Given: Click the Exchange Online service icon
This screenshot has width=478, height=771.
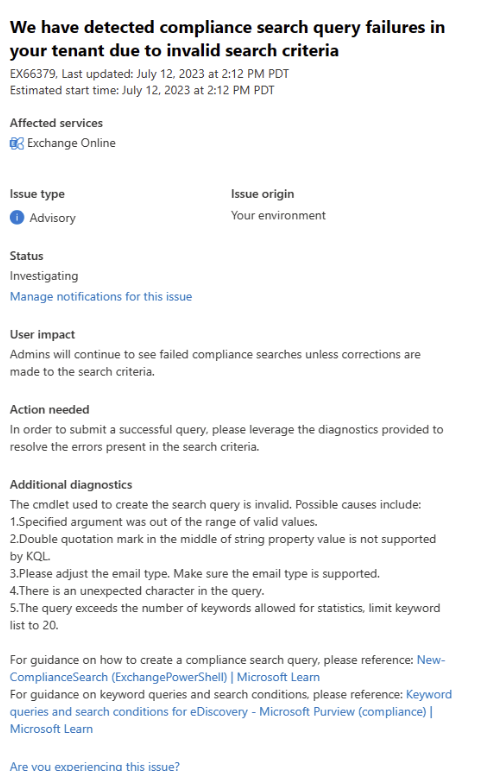Looking at the screenshot, I should (x=17, y=144).
